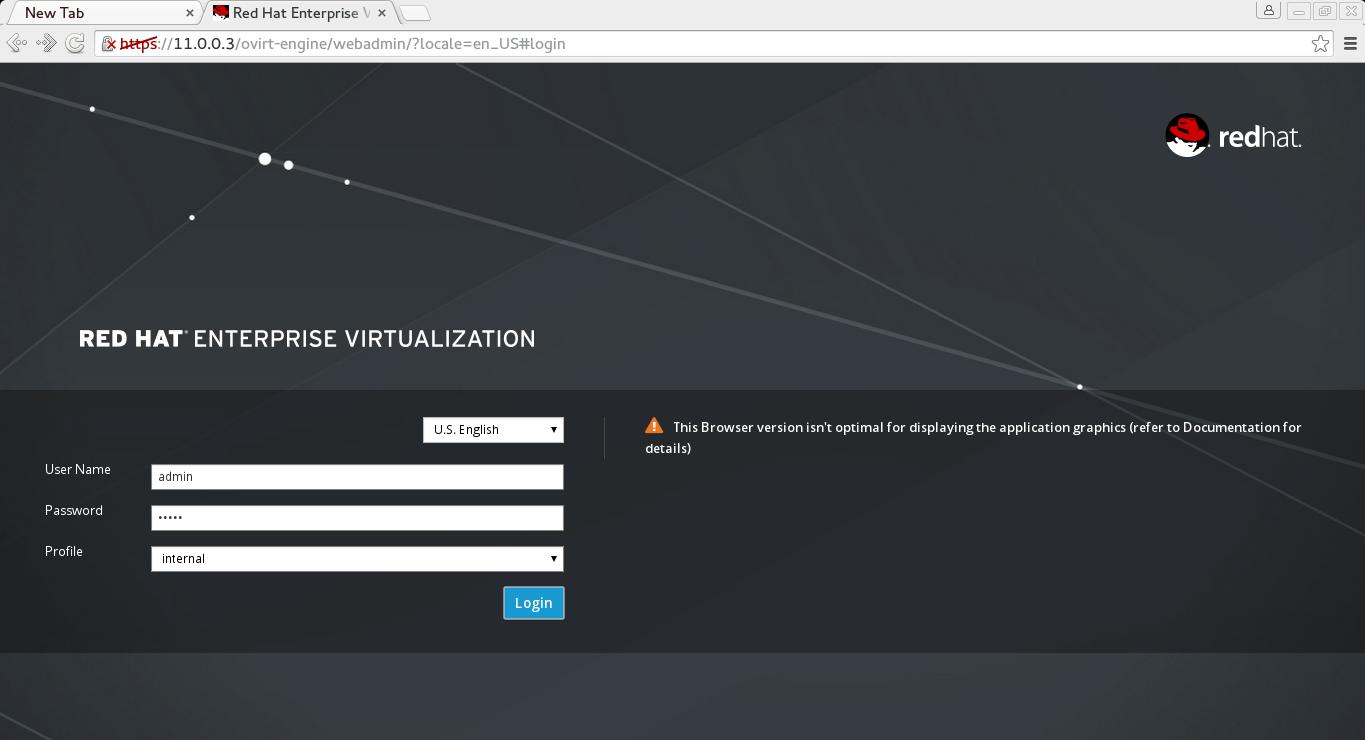Click the Login button

[534, 603]
